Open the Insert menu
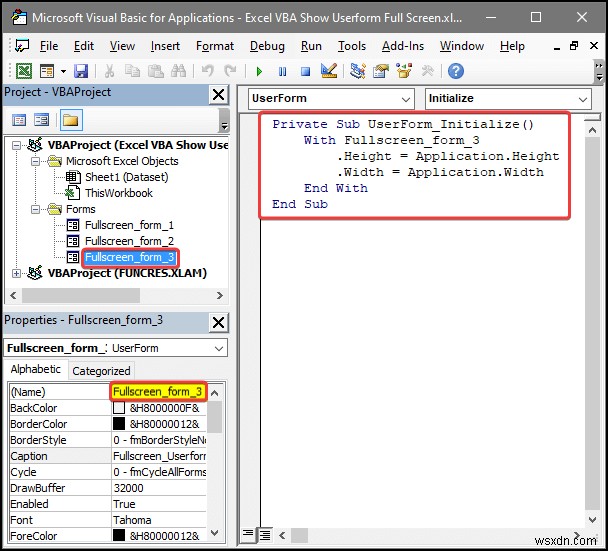This screenshot has width=608, height=551. click(x=165, y=46)
